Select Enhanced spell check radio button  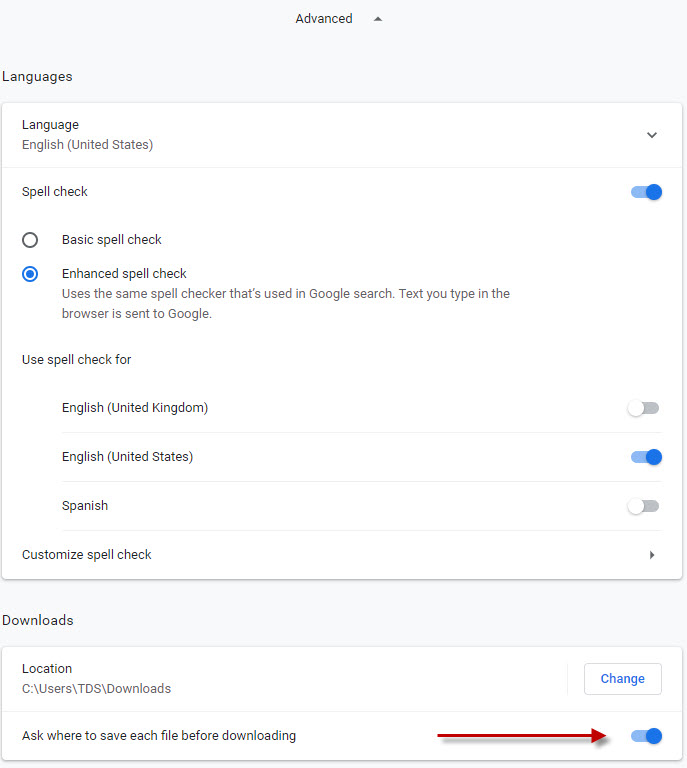point(30,274)
